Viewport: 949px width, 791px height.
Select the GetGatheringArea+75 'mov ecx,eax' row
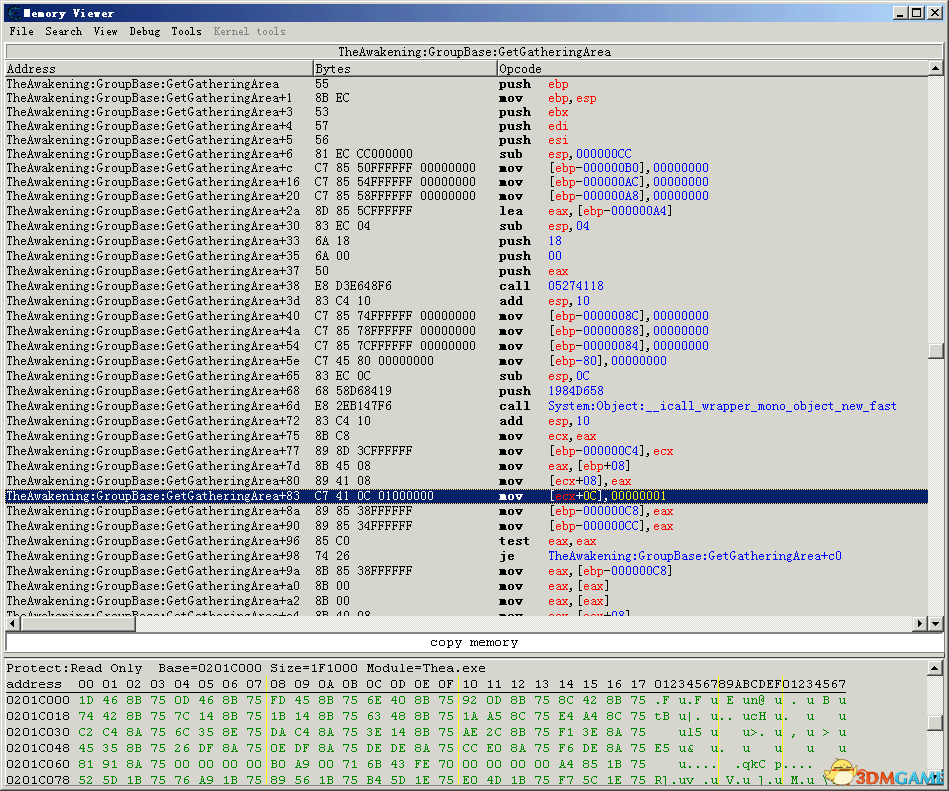click(x=466, y=436)
